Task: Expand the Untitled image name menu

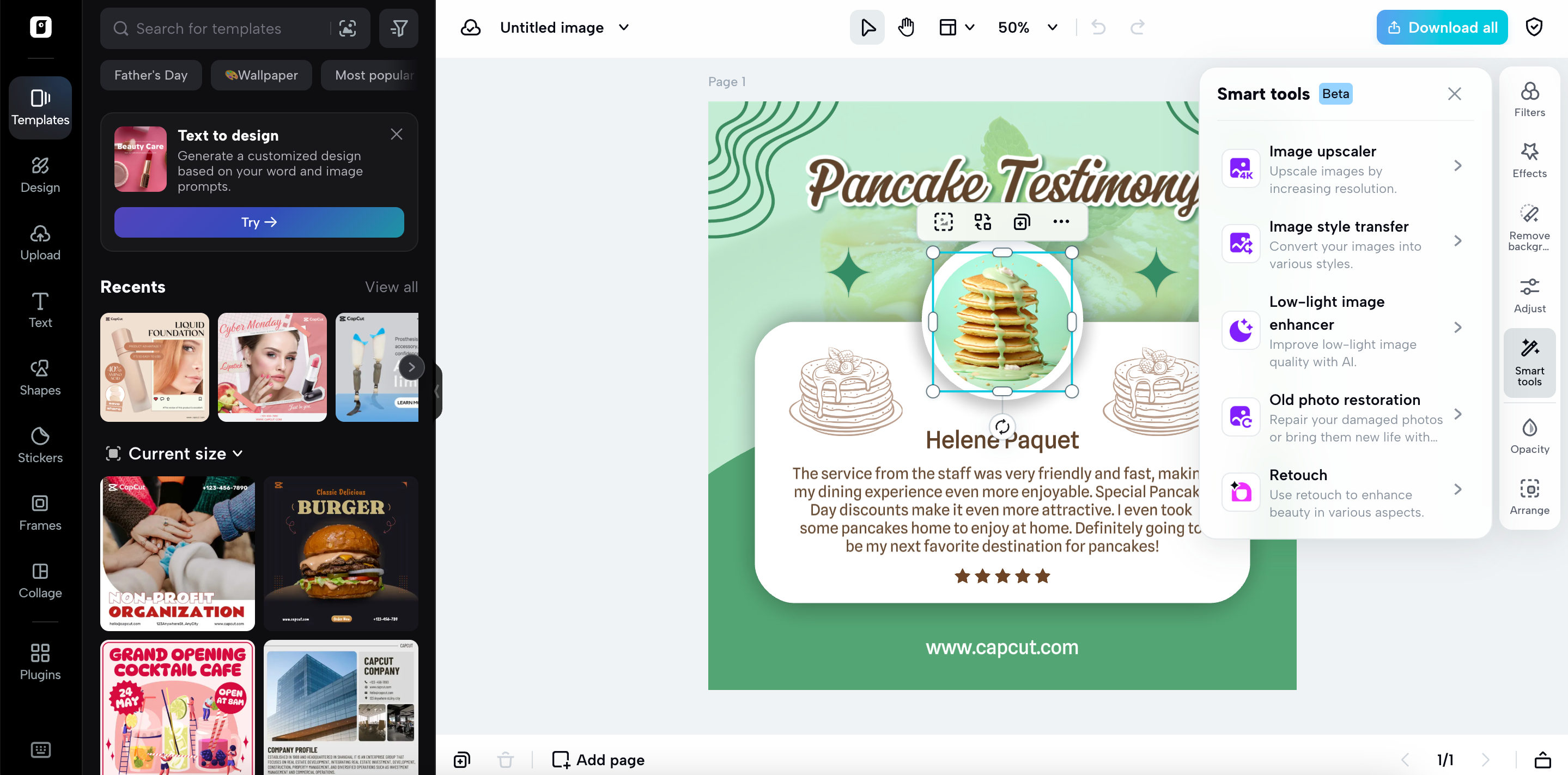Action: (x=624, y=27)
